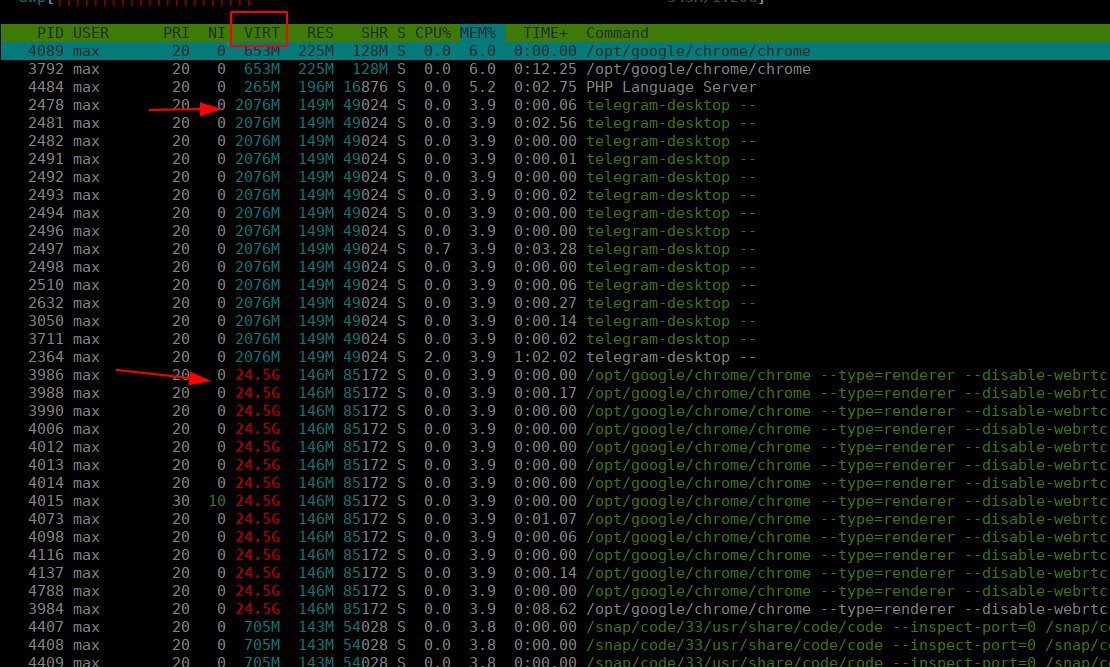This screenshot has height=667, width=1110.
Task: Select chrome process row PID 3792
Action: (x=555, y=69)
